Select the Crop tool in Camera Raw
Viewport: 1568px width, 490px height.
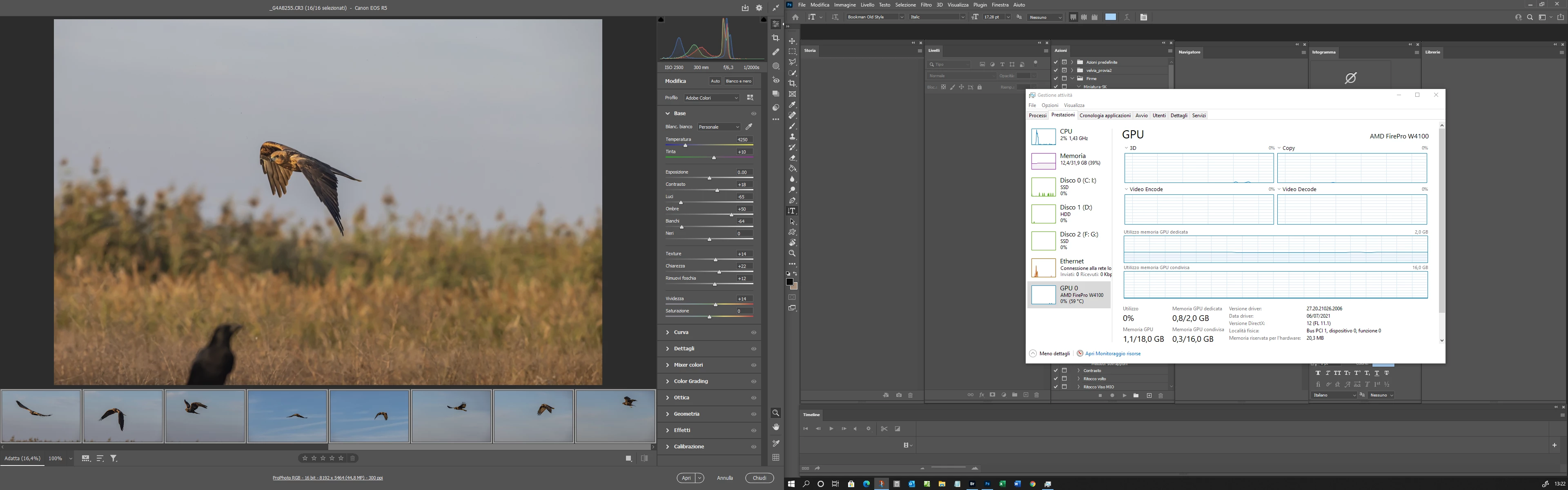[775, 38]
